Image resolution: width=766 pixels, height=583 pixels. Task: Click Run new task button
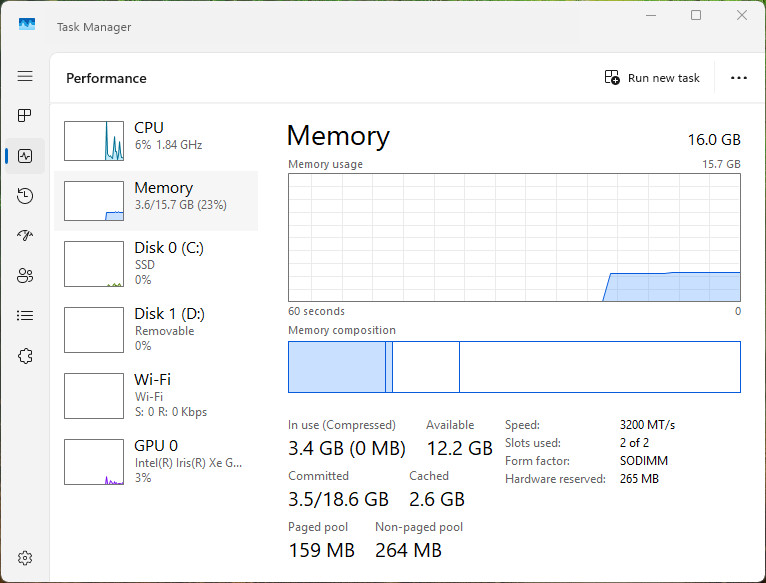click(x=652, y=78)
